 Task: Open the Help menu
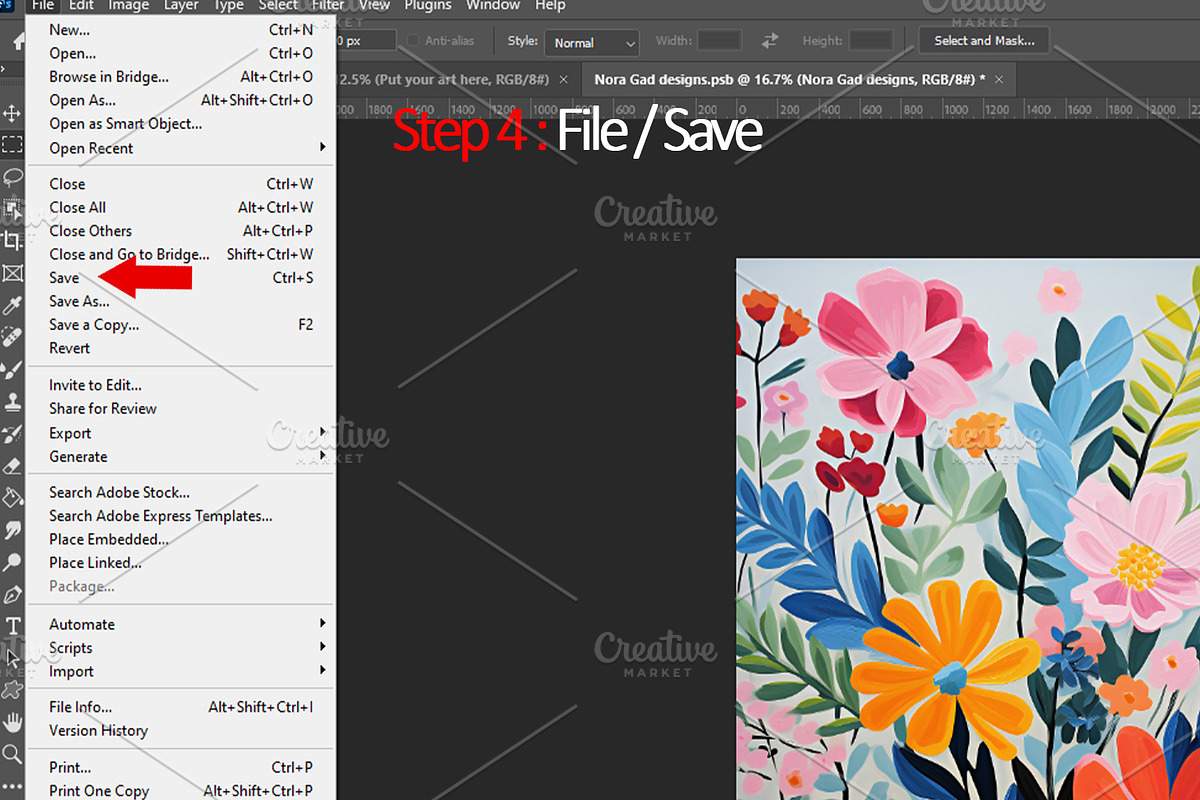[550, 5]
